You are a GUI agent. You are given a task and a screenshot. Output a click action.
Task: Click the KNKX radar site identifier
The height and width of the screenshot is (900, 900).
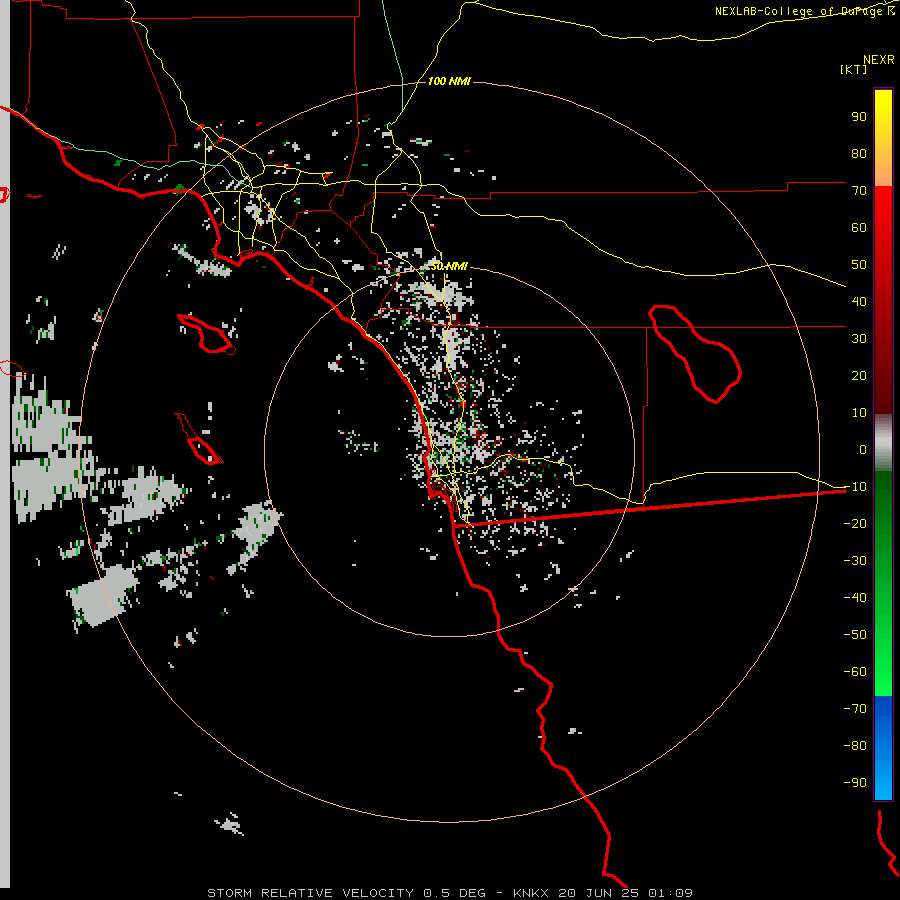[x=531, y=893]
